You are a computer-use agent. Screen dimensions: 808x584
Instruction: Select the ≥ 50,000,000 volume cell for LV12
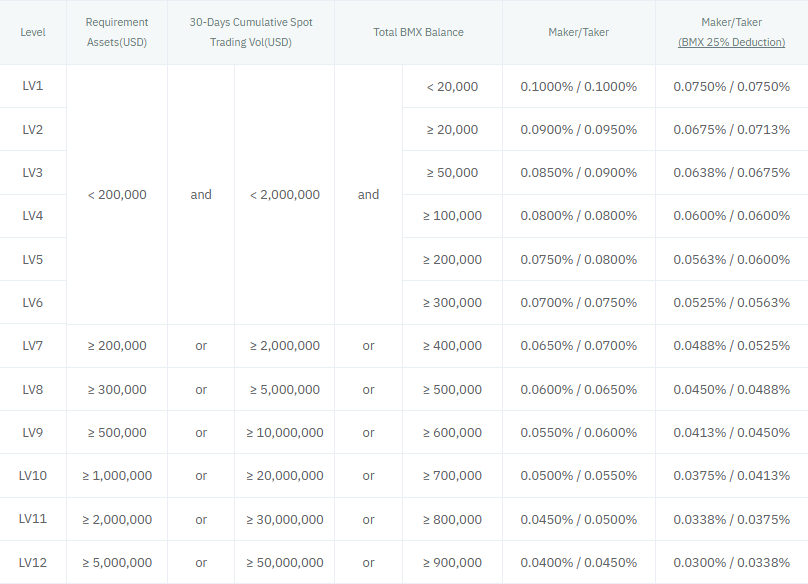pos(284,562)
